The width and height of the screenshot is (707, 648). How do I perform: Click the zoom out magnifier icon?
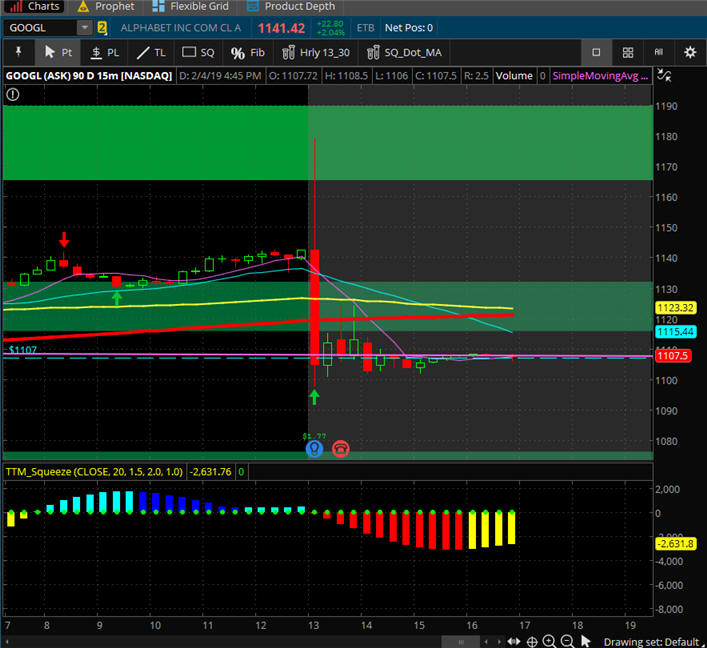point(567,641)
